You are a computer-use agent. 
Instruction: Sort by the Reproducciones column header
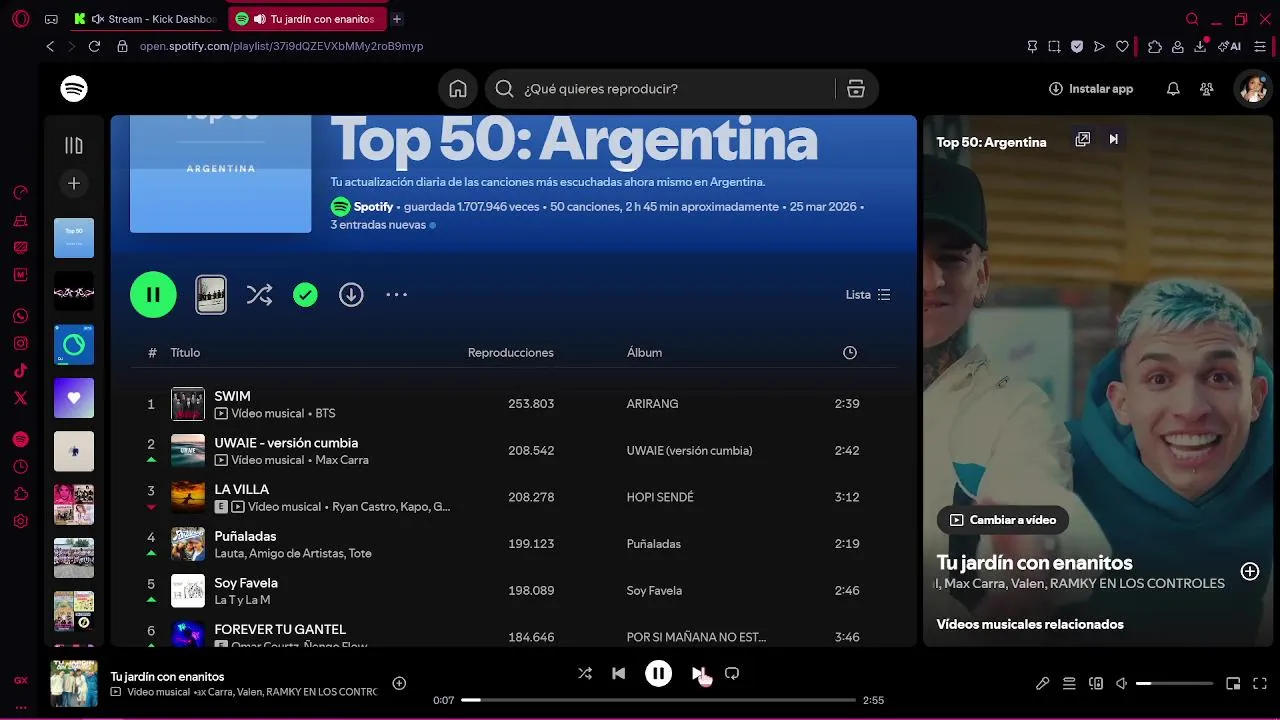pos(511,353)
